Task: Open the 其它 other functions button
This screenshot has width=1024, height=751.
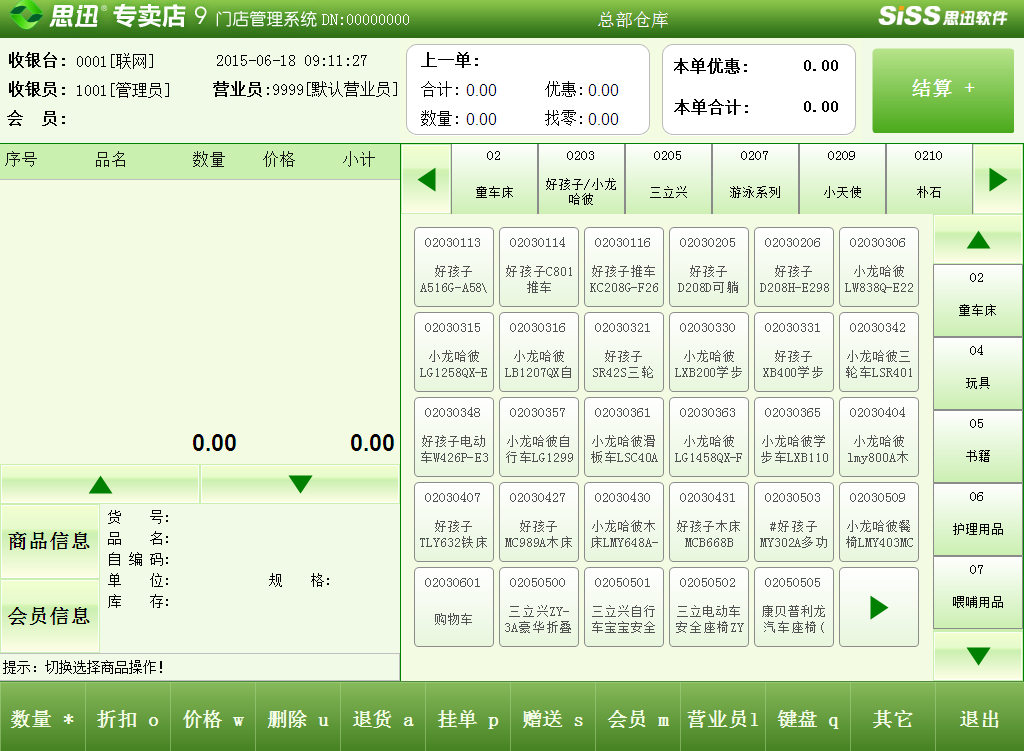Action: click(x=892, y=719)
